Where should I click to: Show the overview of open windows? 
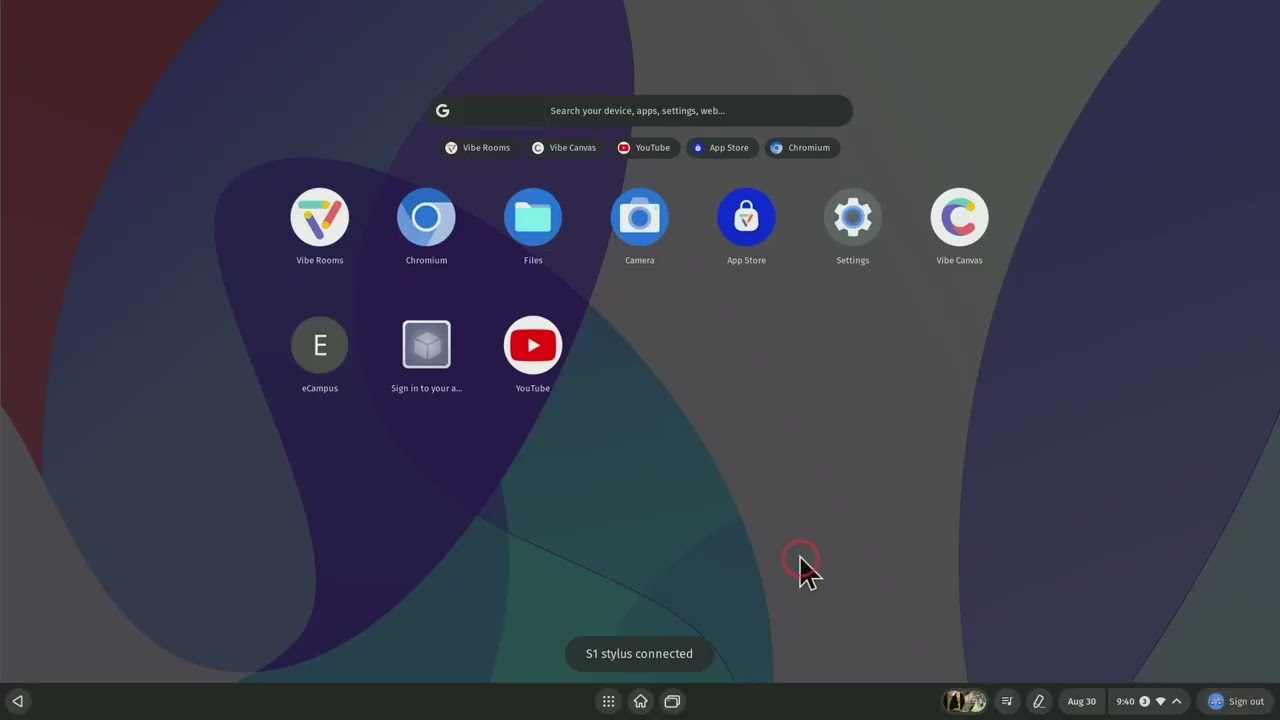pos(672,702)
